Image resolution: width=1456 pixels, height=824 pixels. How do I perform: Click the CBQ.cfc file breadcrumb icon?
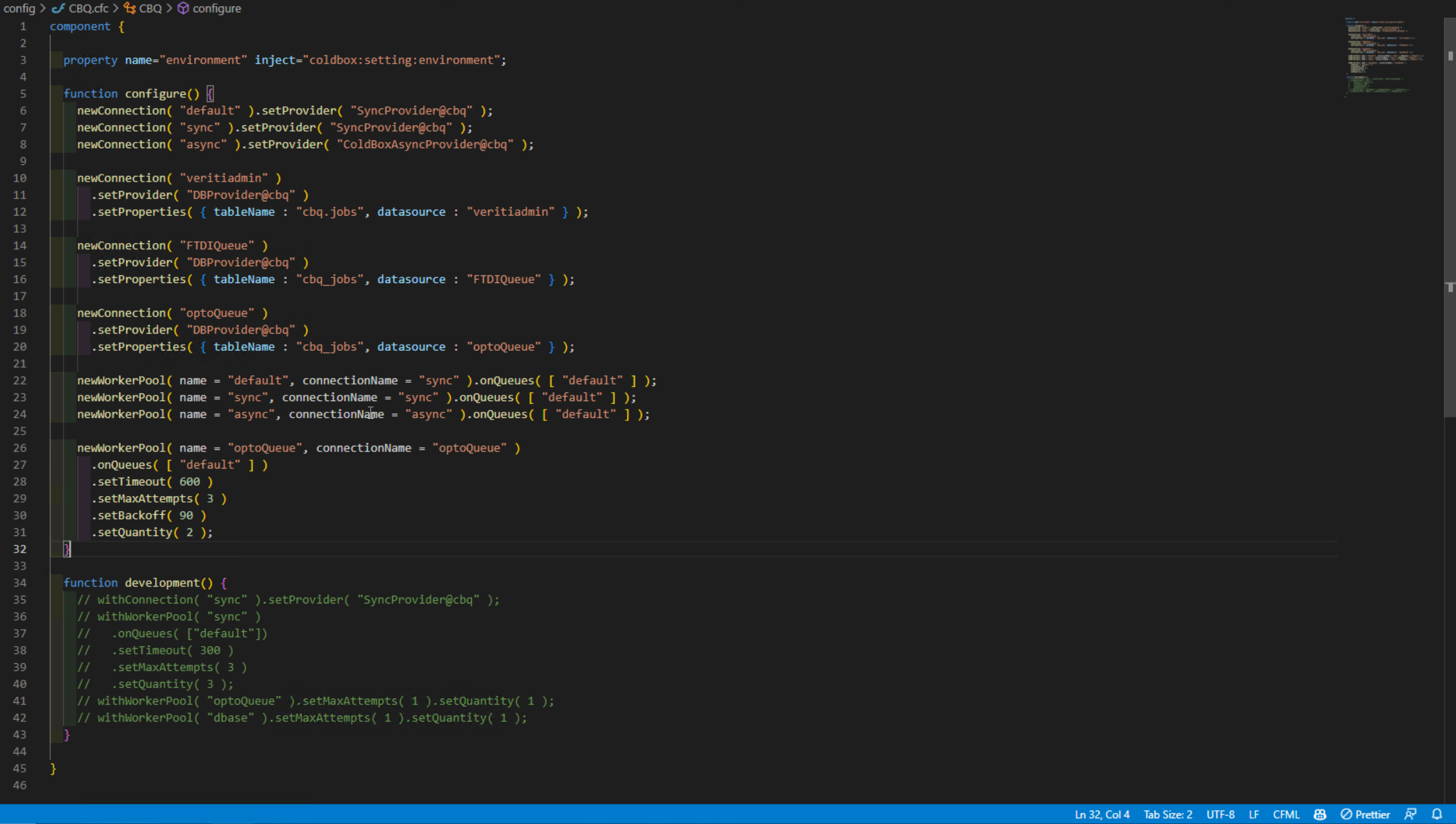click(58, 9)
